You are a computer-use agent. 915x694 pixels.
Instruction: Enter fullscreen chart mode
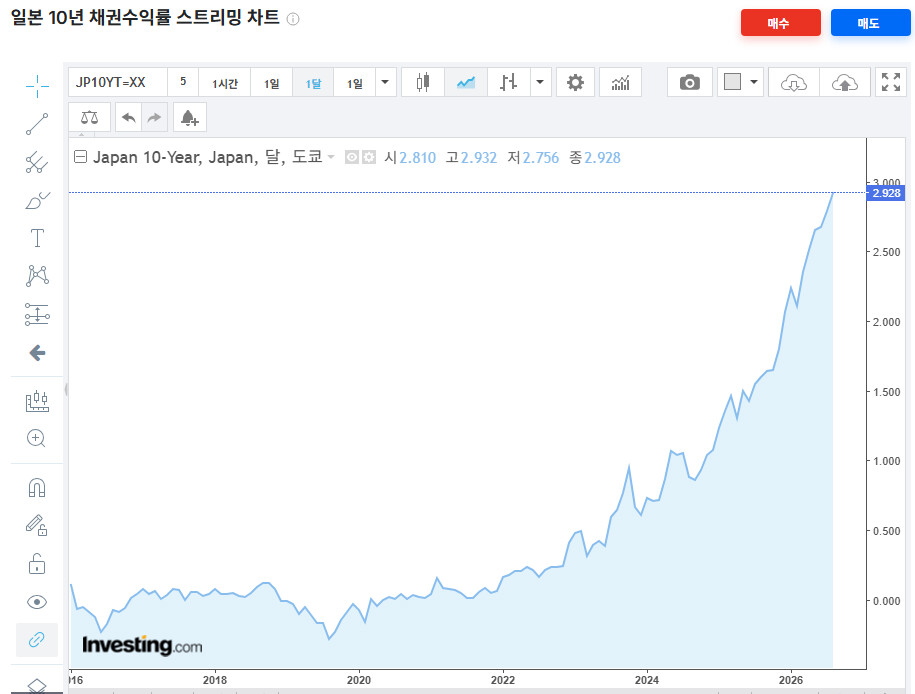[x=891, y=82]
